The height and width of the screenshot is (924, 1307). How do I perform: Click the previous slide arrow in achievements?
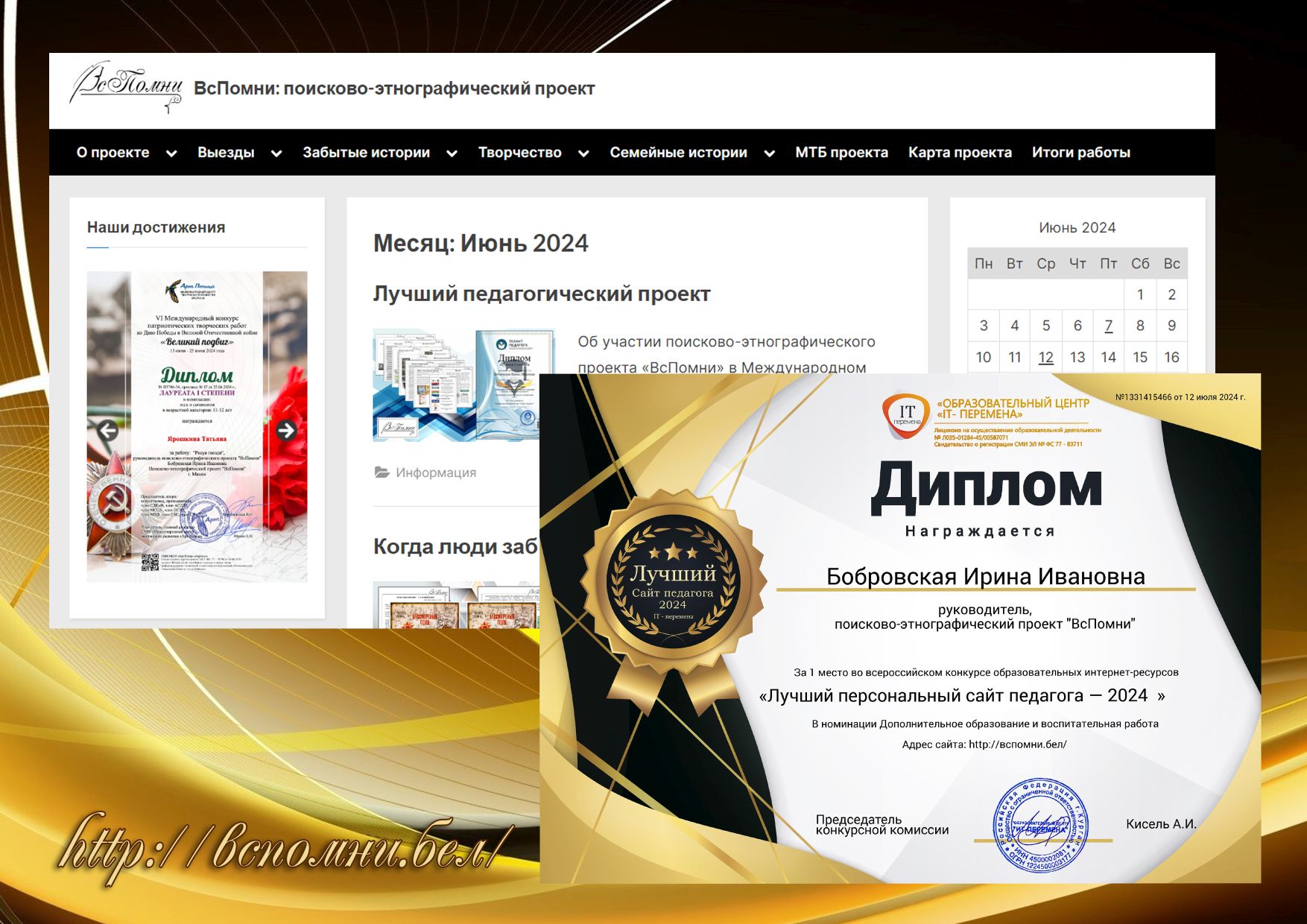click(108, 430)
